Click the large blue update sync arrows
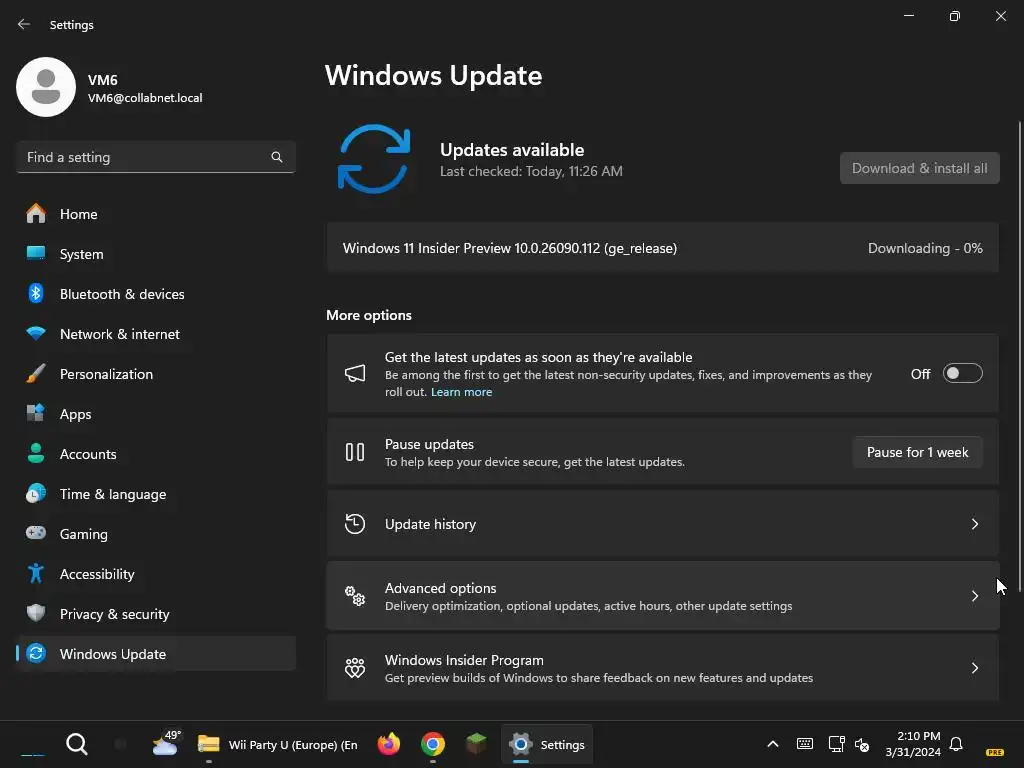The image size is (1024, 768). coord(374,159)
